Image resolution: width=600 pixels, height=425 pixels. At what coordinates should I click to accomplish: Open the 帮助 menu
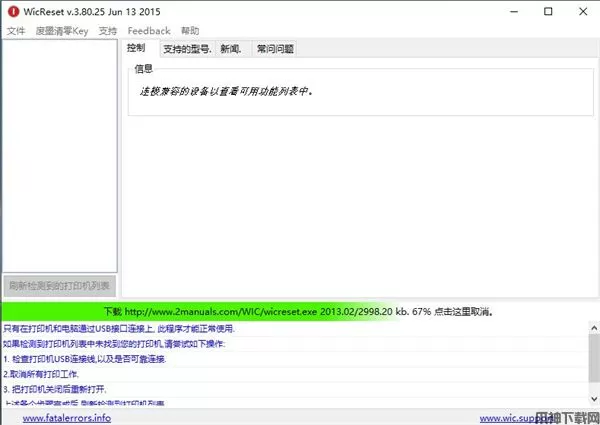pos(190,31)
